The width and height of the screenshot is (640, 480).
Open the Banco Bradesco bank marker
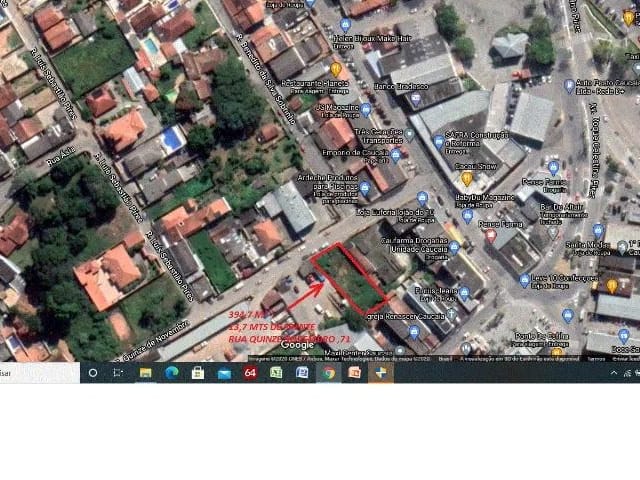point(416,98)
